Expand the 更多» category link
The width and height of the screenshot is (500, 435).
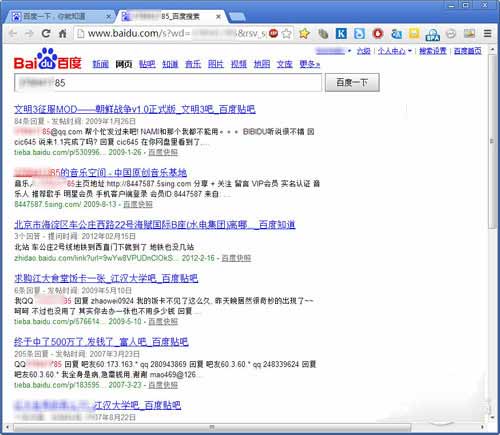[x=309, y=64]
